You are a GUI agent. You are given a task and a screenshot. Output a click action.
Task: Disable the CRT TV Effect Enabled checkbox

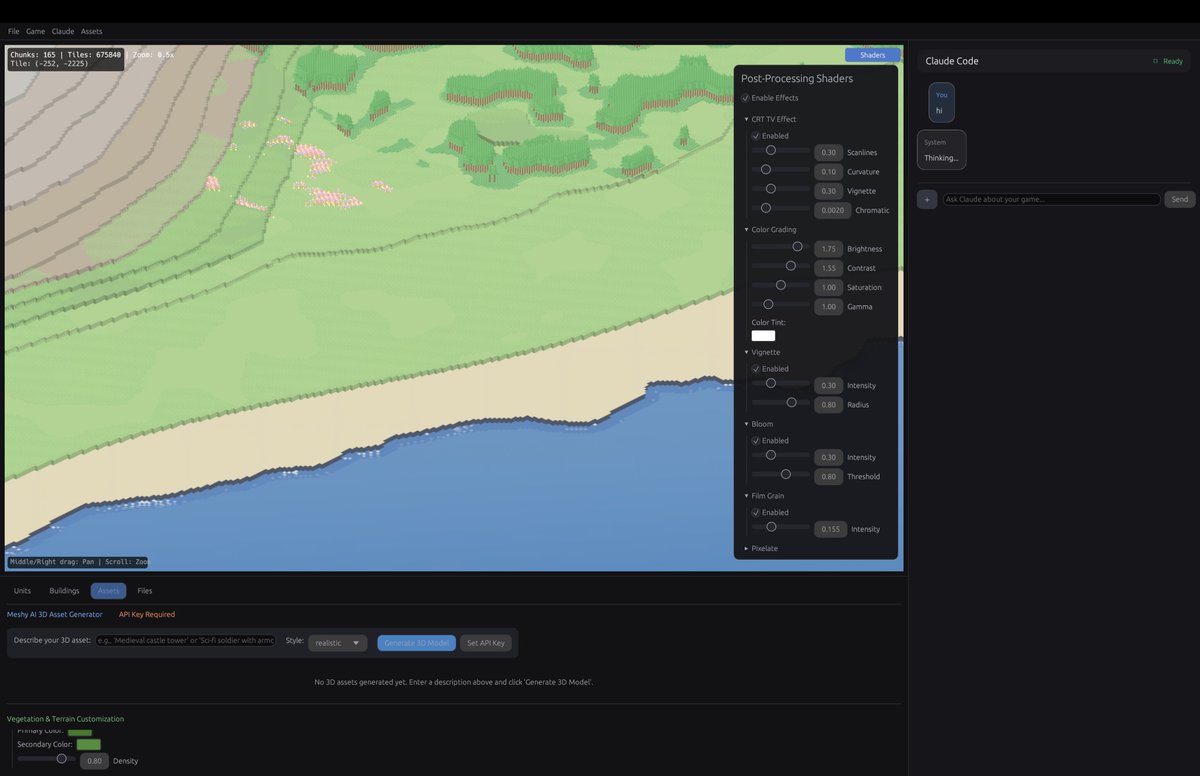point(756,136)
